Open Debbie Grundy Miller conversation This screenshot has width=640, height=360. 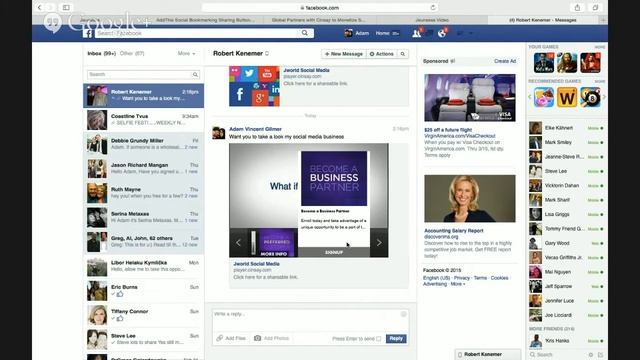(x=144, y=144)
